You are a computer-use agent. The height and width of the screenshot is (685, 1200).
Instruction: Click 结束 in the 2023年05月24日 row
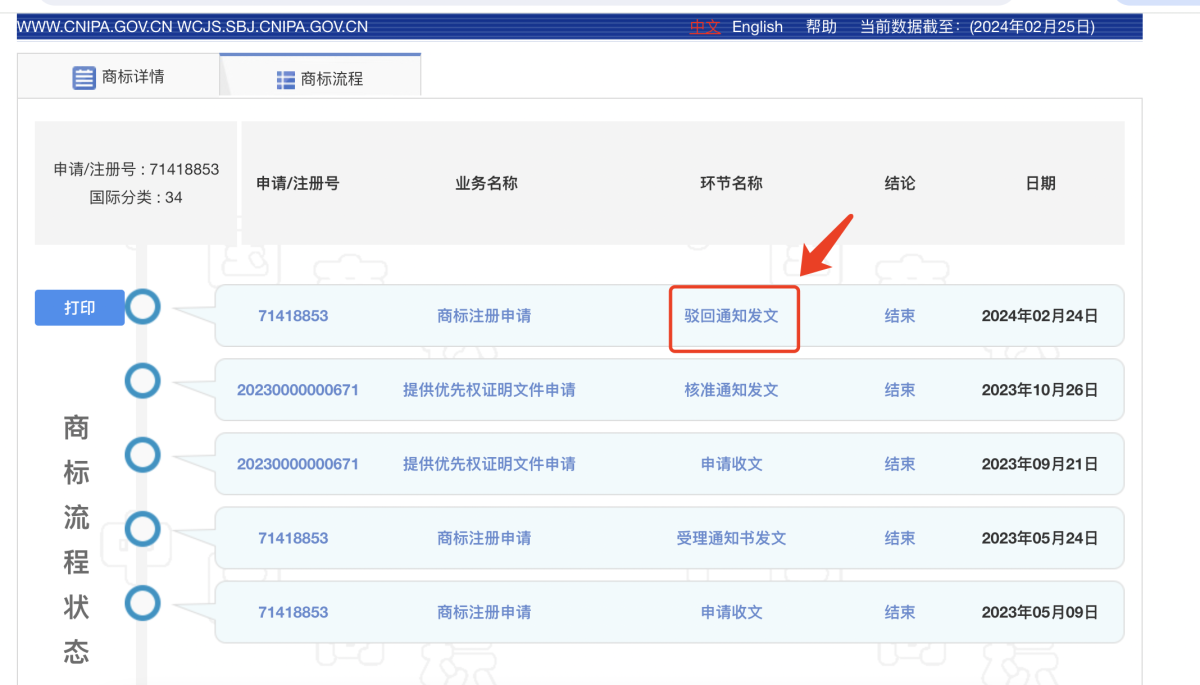tap(900, 538)
